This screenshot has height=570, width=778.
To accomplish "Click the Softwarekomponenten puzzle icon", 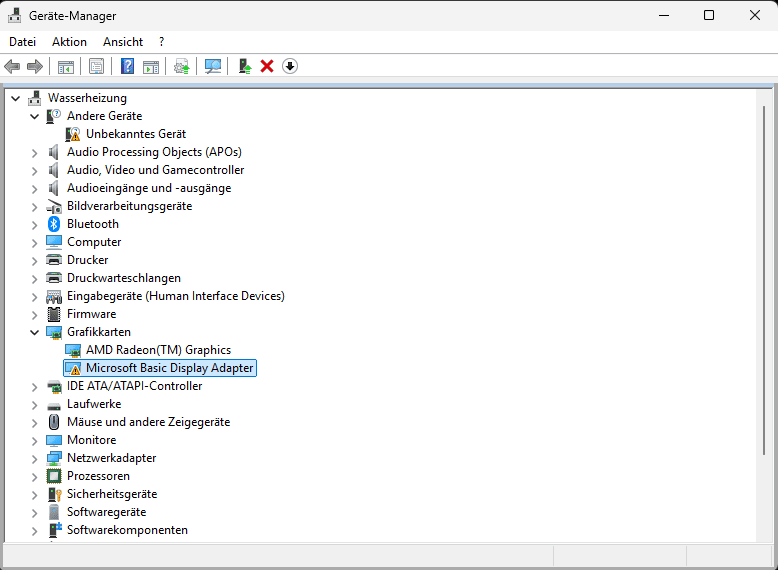I will coord(55,530).
